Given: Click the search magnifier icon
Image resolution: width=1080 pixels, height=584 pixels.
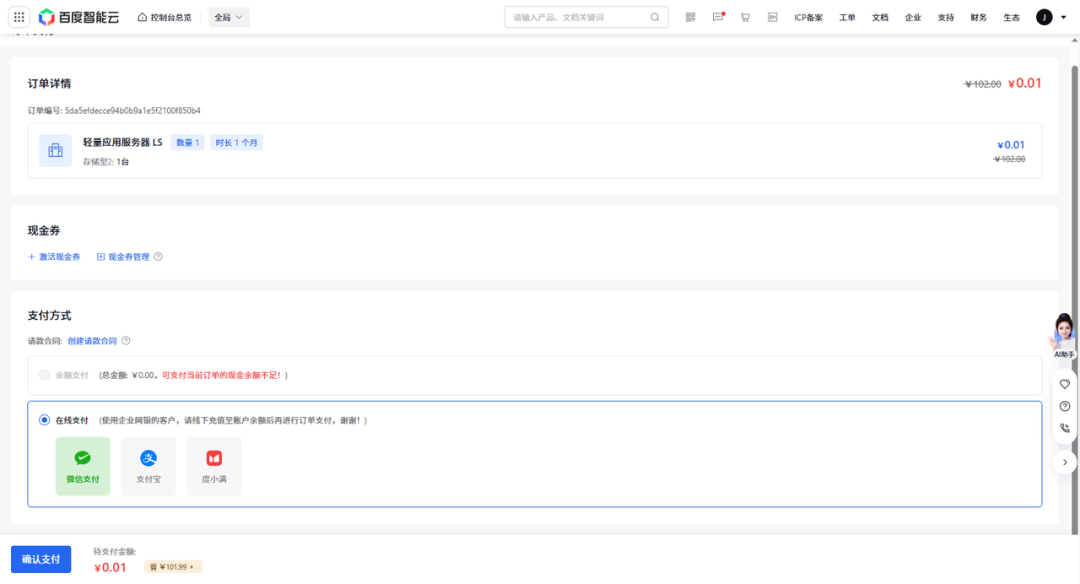Looking at the screenshot, I should pos(654,17).
